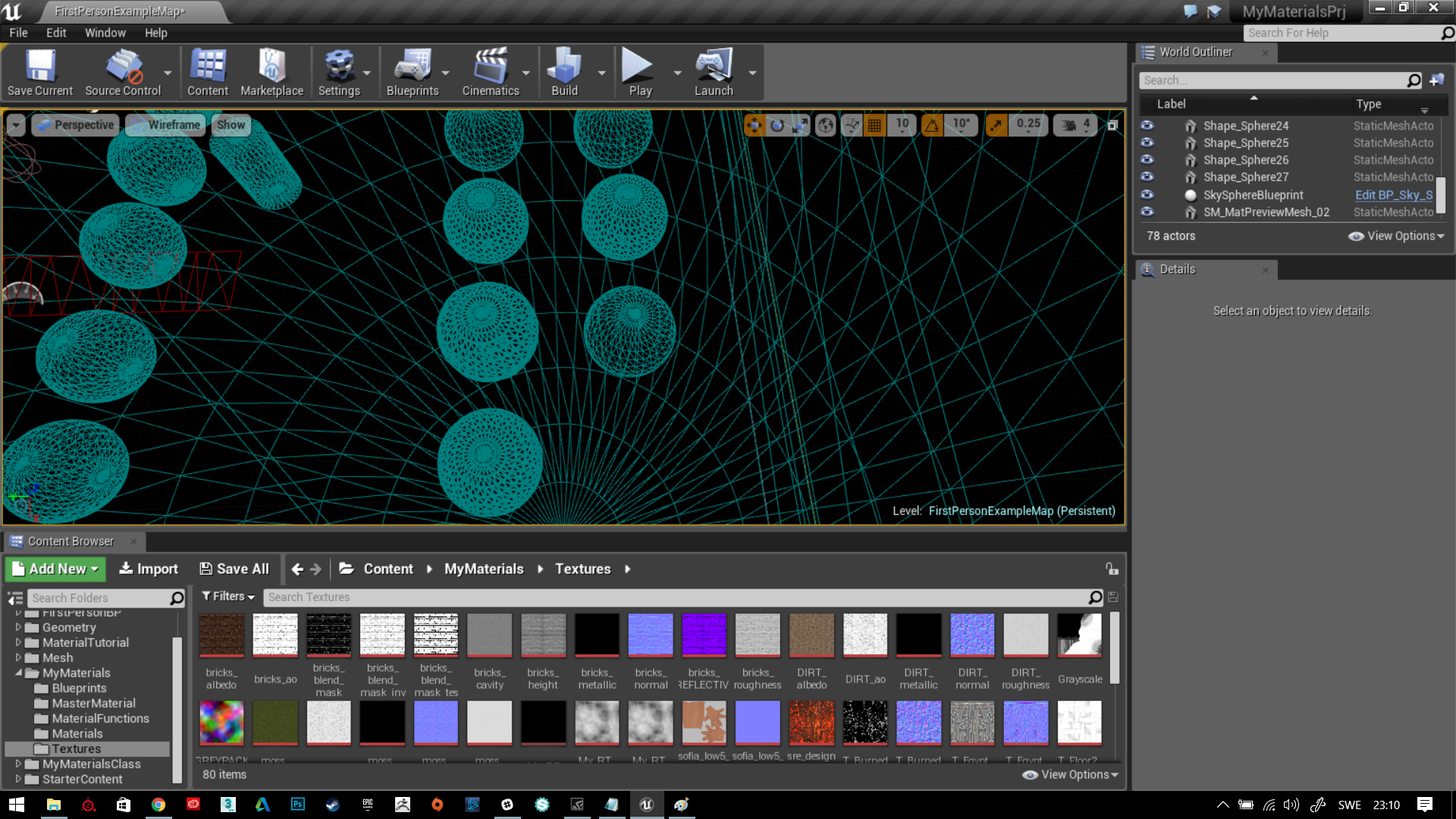The height and width of the screenshot is (819, 1456).
Task: Open the Windows Start menu
Action: tap(17, 805)
